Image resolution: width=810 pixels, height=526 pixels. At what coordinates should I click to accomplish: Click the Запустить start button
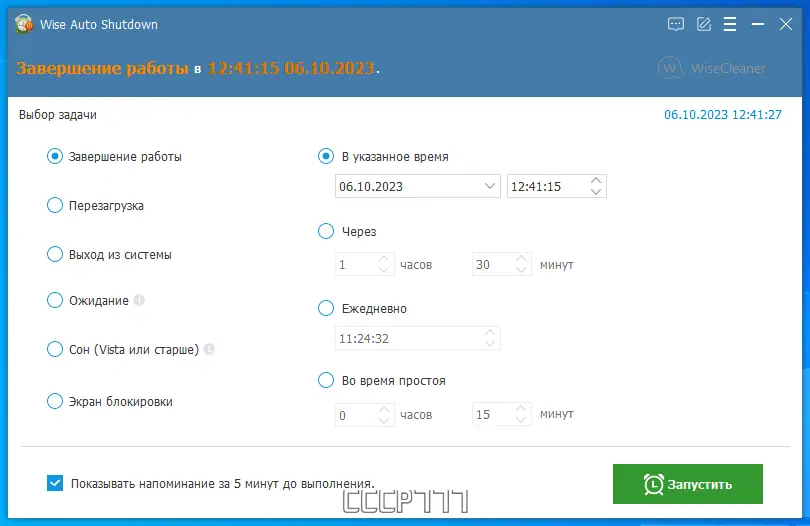coord(688,484)
